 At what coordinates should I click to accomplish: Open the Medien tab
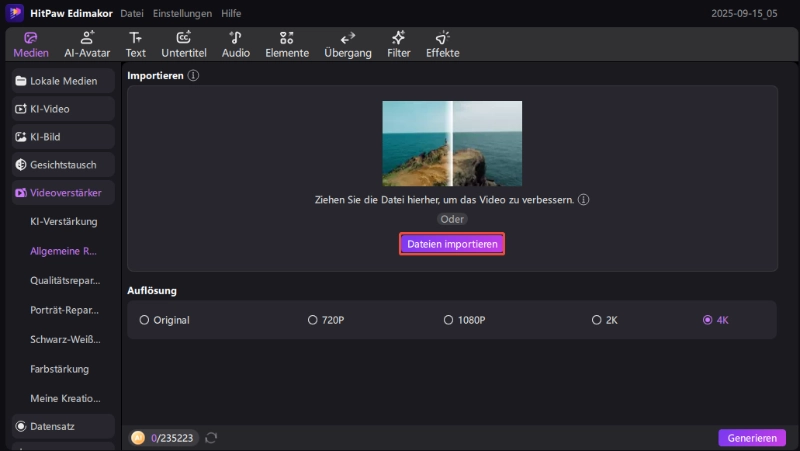[x=31, y=45]
